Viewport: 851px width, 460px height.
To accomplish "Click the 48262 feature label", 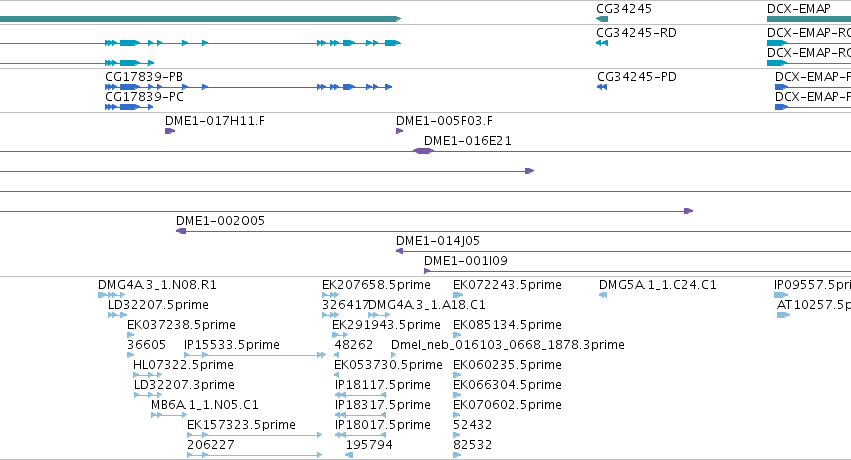I will click(354, 345).
